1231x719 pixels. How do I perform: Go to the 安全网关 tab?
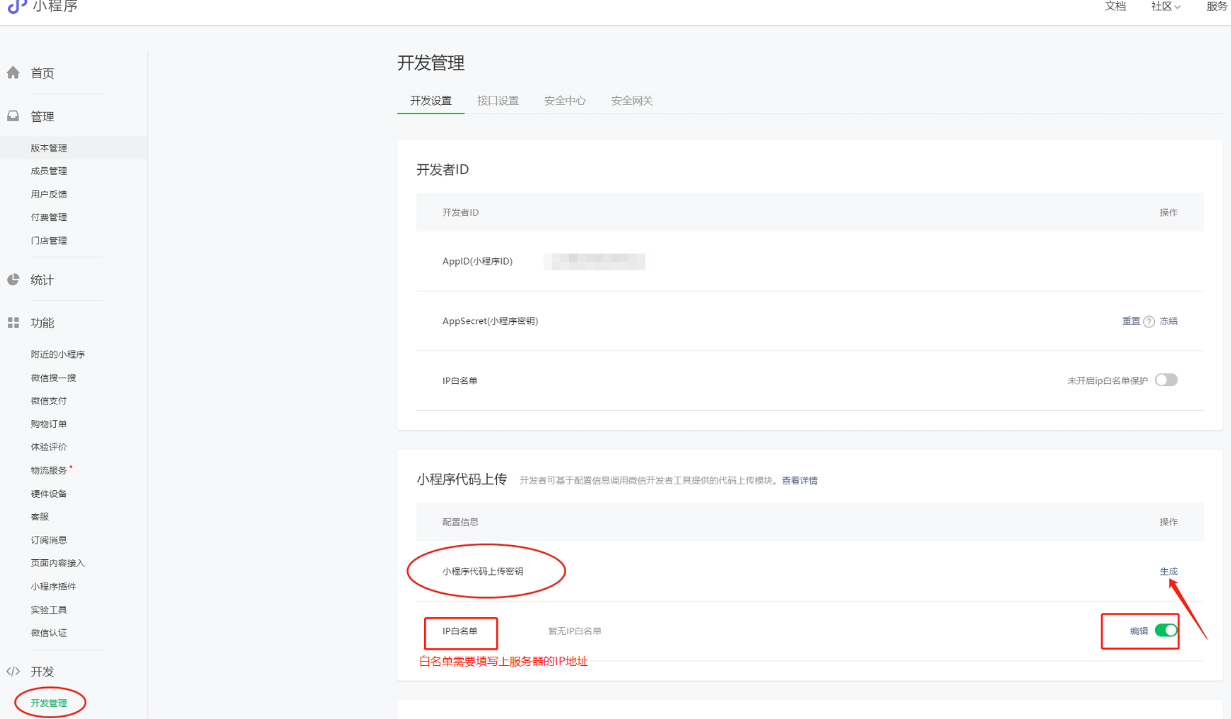[x=632, y=101]
